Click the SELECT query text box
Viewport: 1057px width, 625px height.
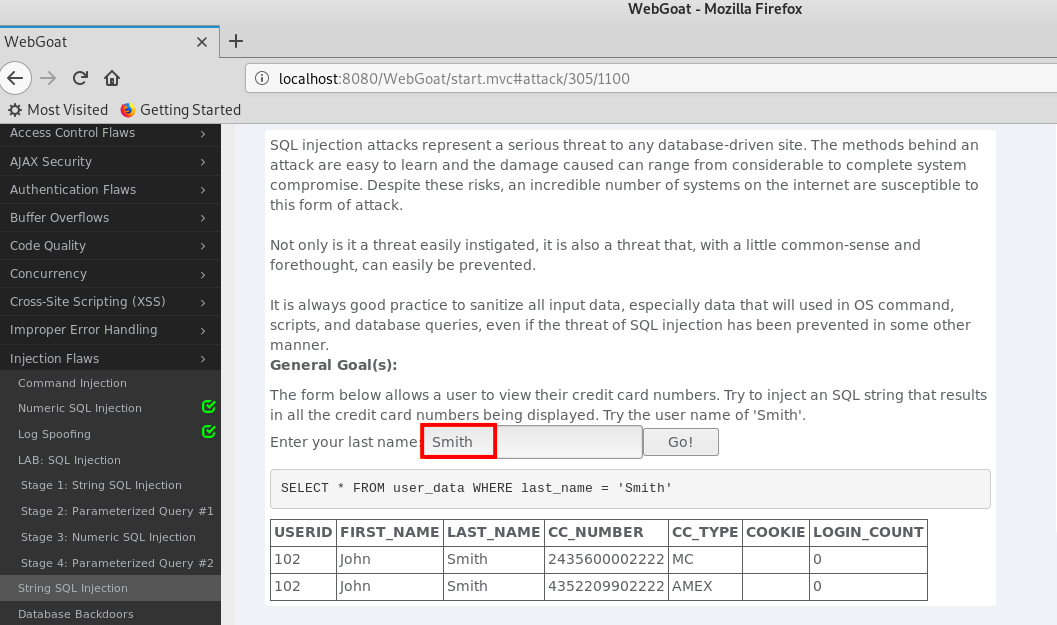[x=630, y=489]
